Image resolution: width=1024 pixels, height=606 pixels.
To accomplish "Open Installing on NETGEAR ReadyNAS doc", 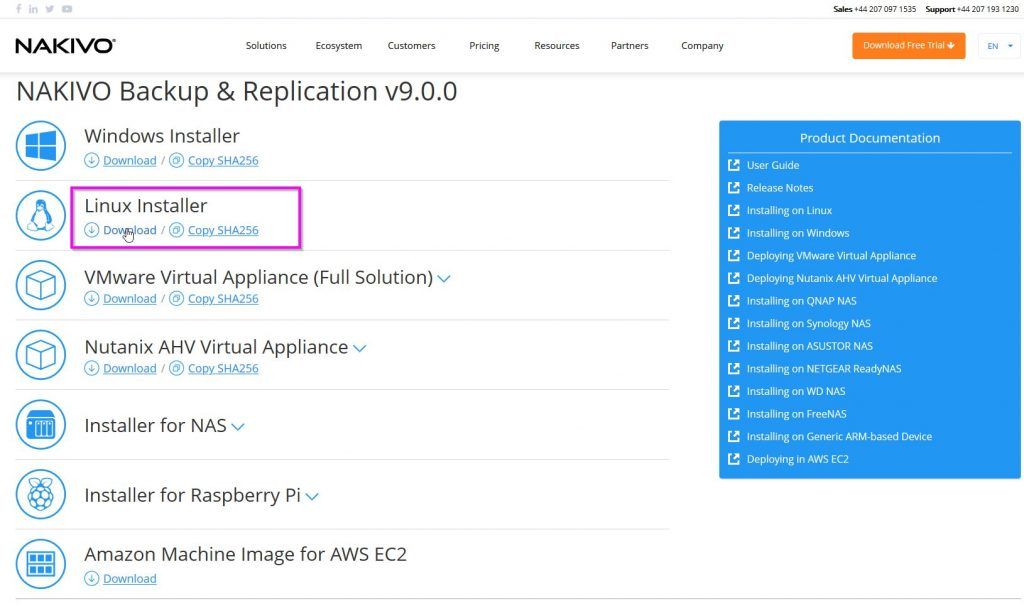I will click(x=824, y=369).
